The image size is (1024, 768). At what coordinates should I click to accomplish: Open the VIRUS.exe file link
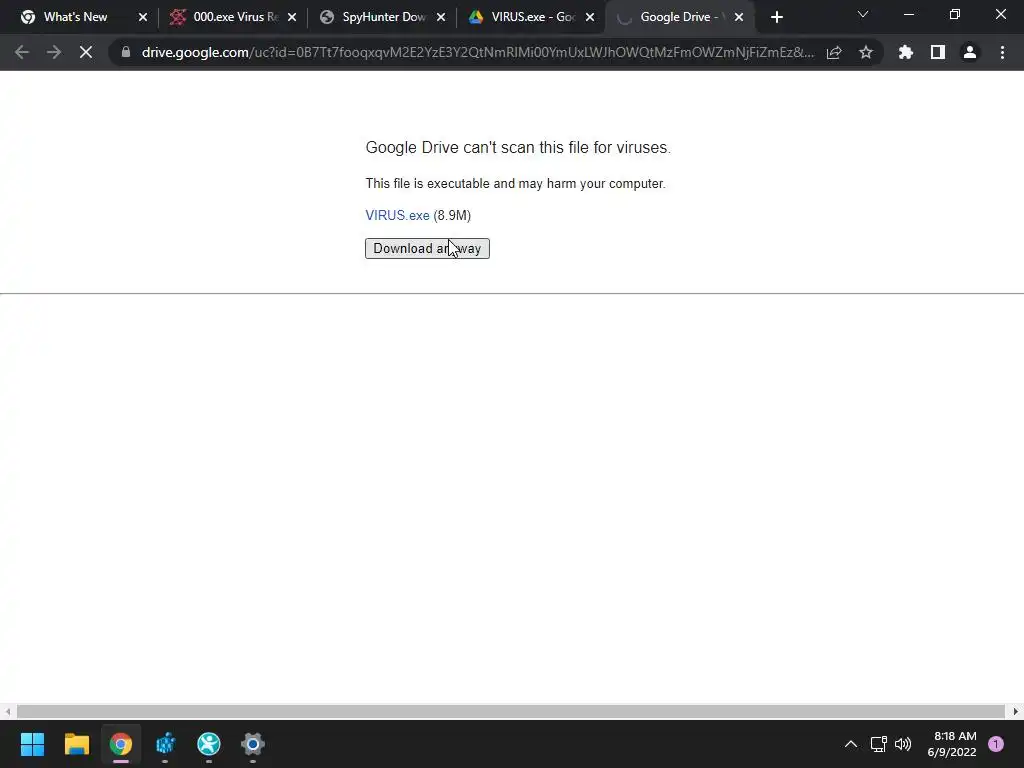coord(397,215)
